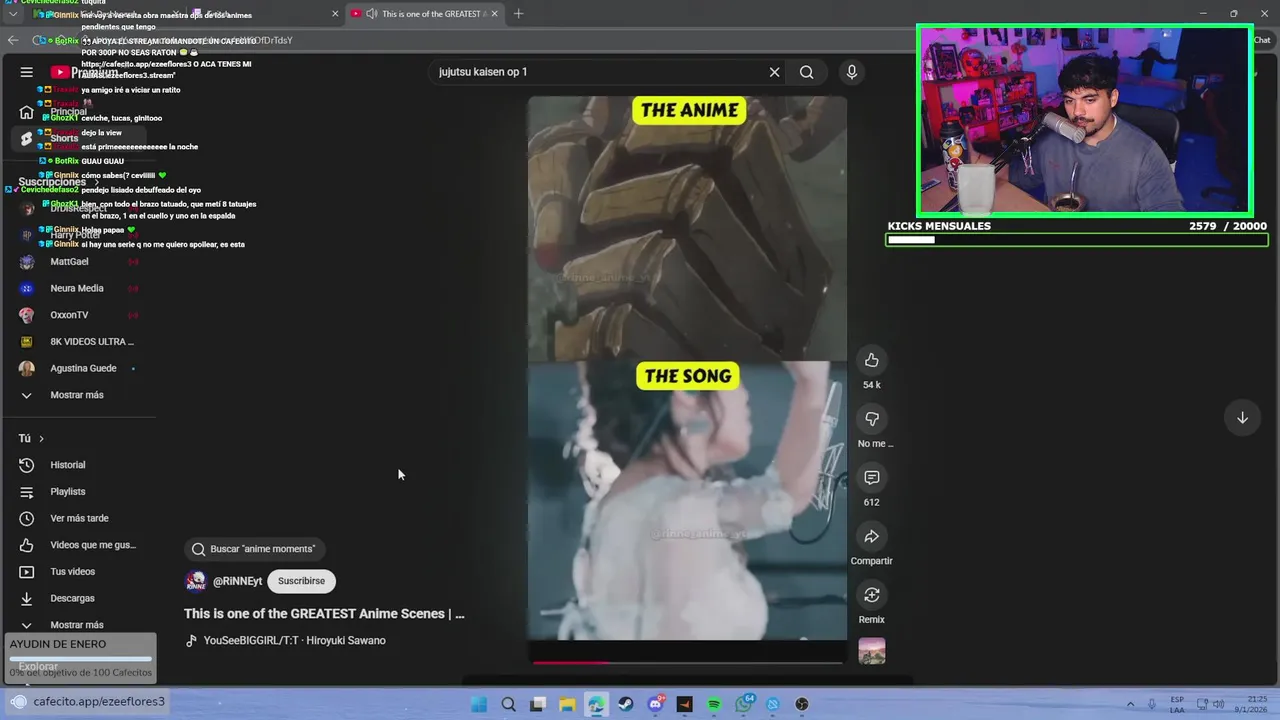1280x720 pixels.
Task: Like the Short with thumbs up
Action: 872,360
